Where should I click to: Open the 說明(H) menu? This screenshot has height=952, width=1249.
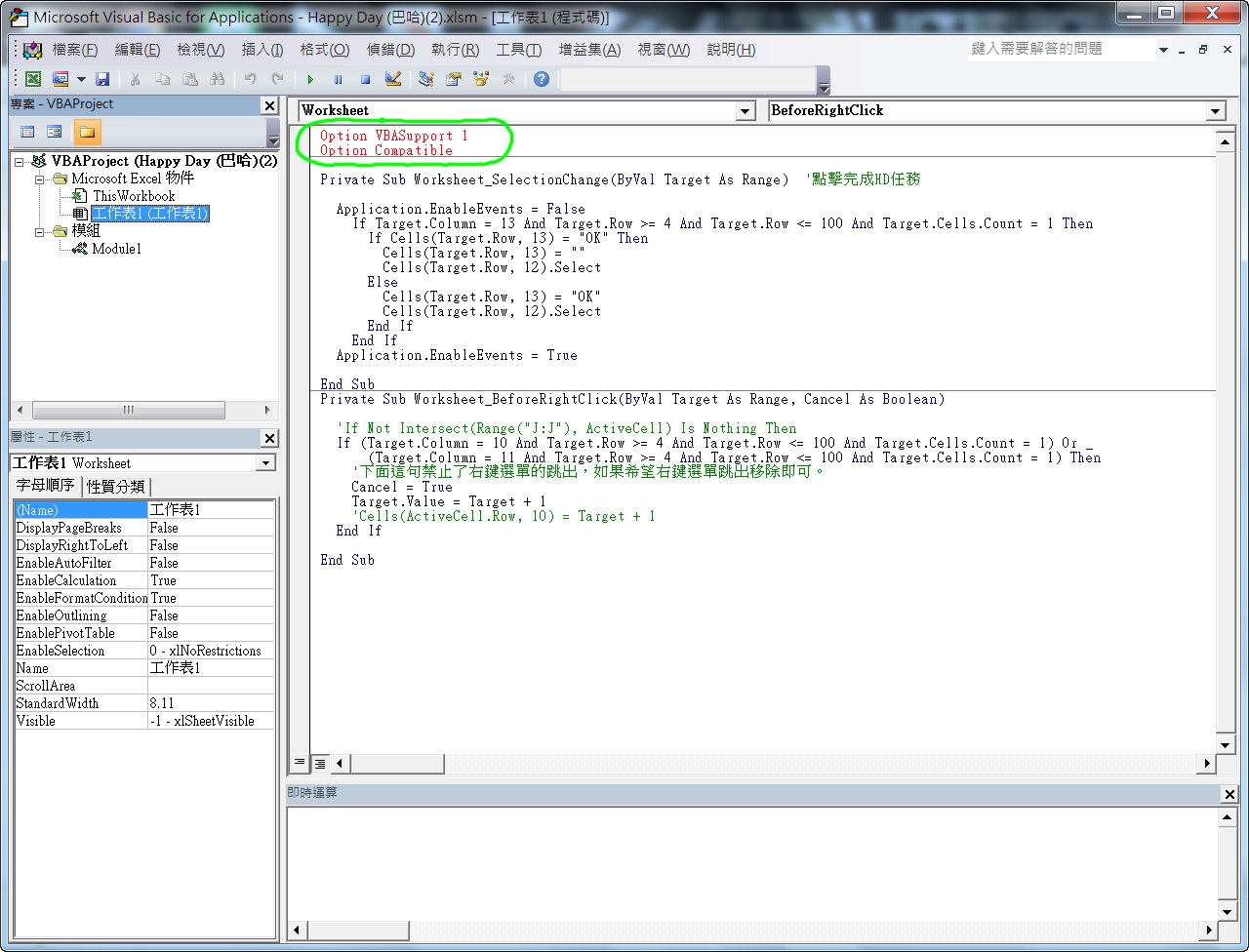click(x=731, y=50)
